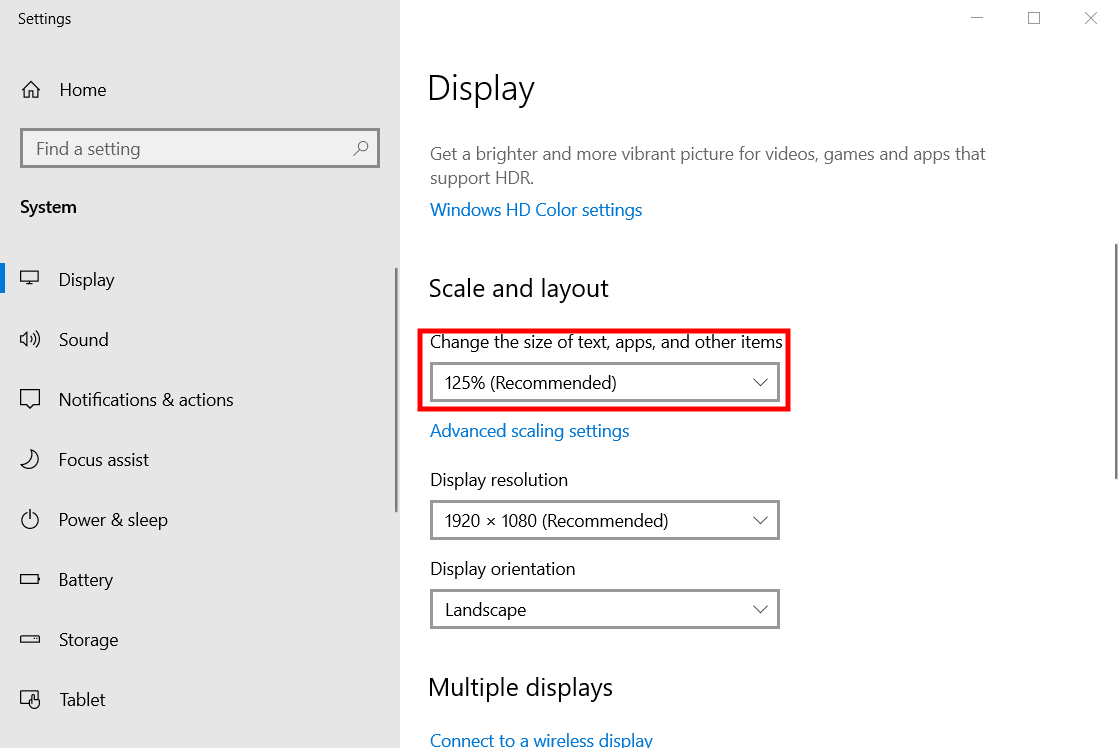This screenshot has height=748, width=1118.
Task: Open Windows HD Color settings link
Action: pos(536,210)
